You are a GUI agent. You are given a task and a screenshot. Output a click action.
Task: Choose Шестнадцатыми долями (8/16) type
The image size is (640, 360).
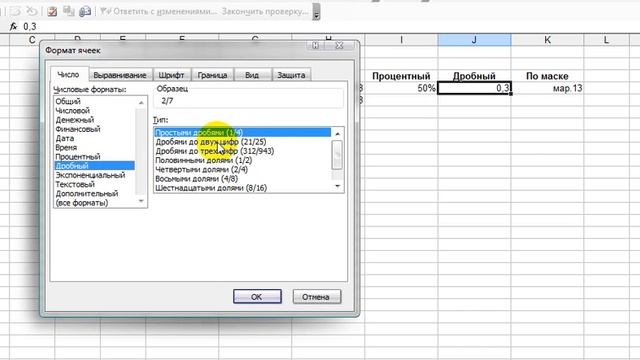(x=243, y=188)
